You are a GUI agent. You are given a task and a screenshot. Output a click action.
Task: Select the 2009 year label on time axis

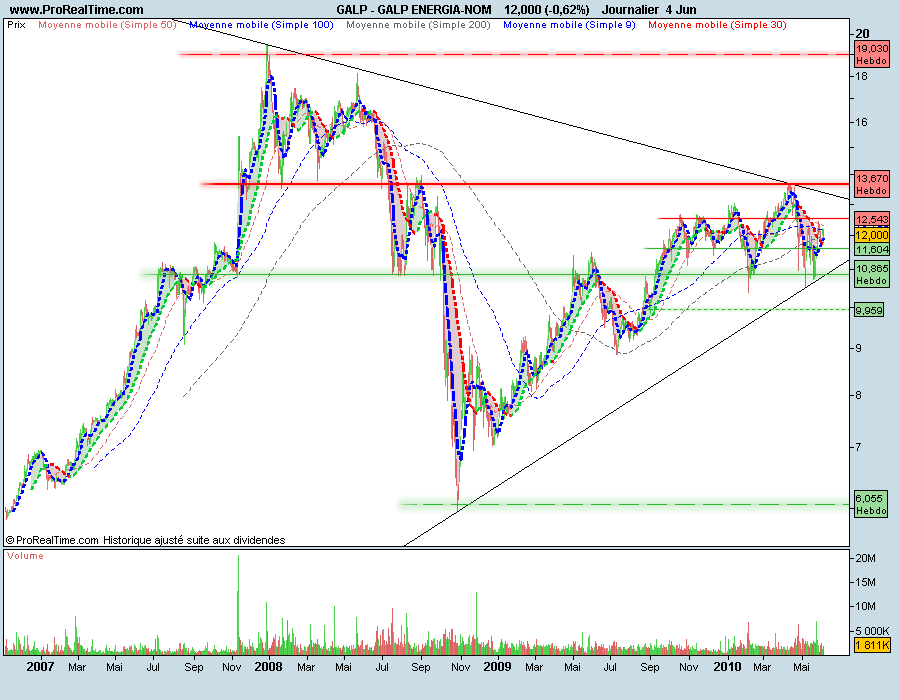pos(497,667)
